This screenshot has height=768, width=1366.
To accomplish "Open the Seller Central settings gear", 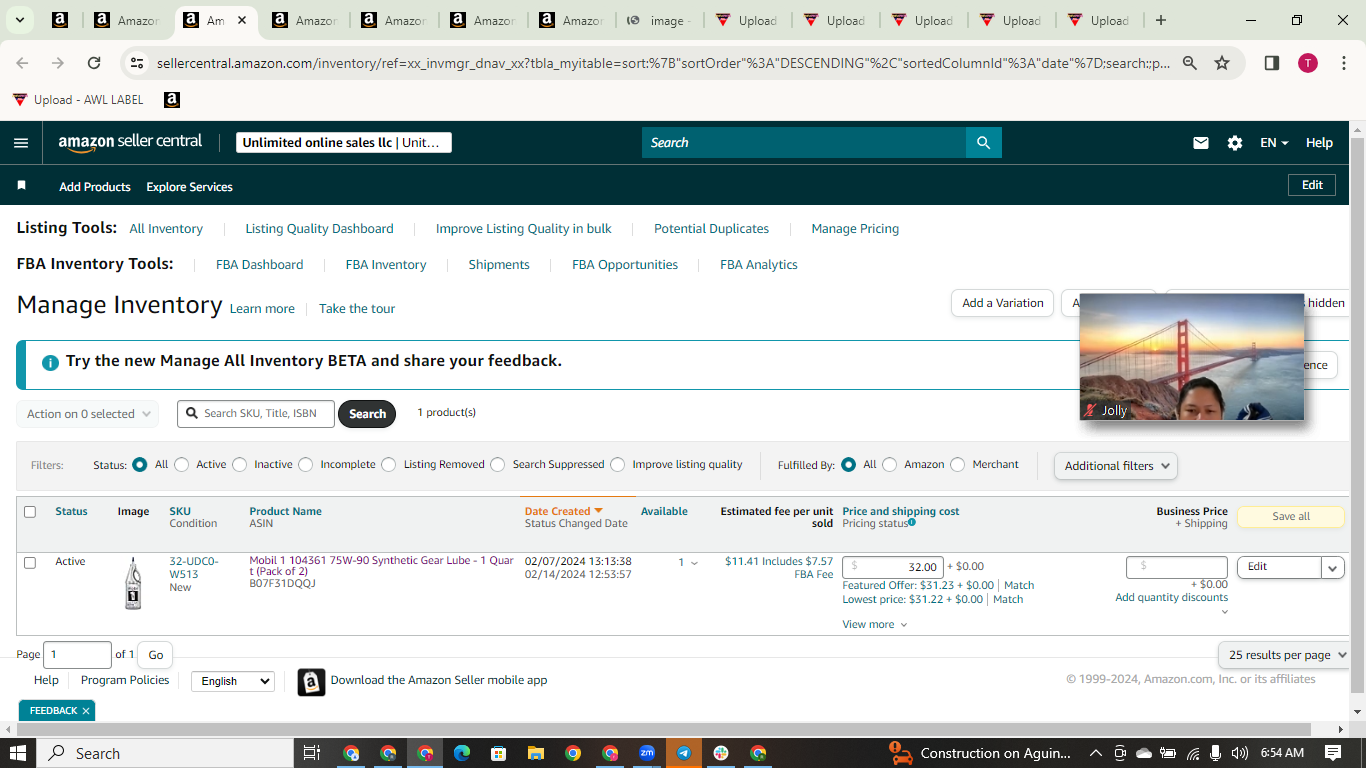I will point(1235,143).
